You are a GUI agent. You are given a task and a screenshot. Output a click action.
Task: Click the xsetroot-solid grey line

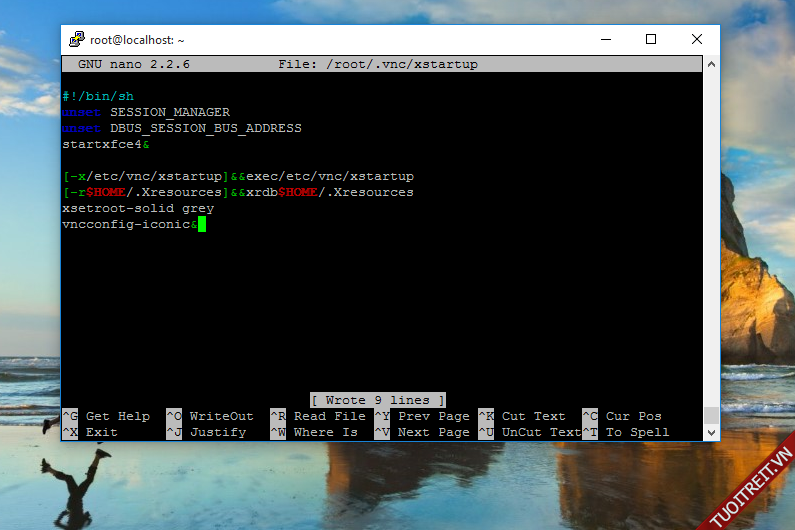(137, 208)
